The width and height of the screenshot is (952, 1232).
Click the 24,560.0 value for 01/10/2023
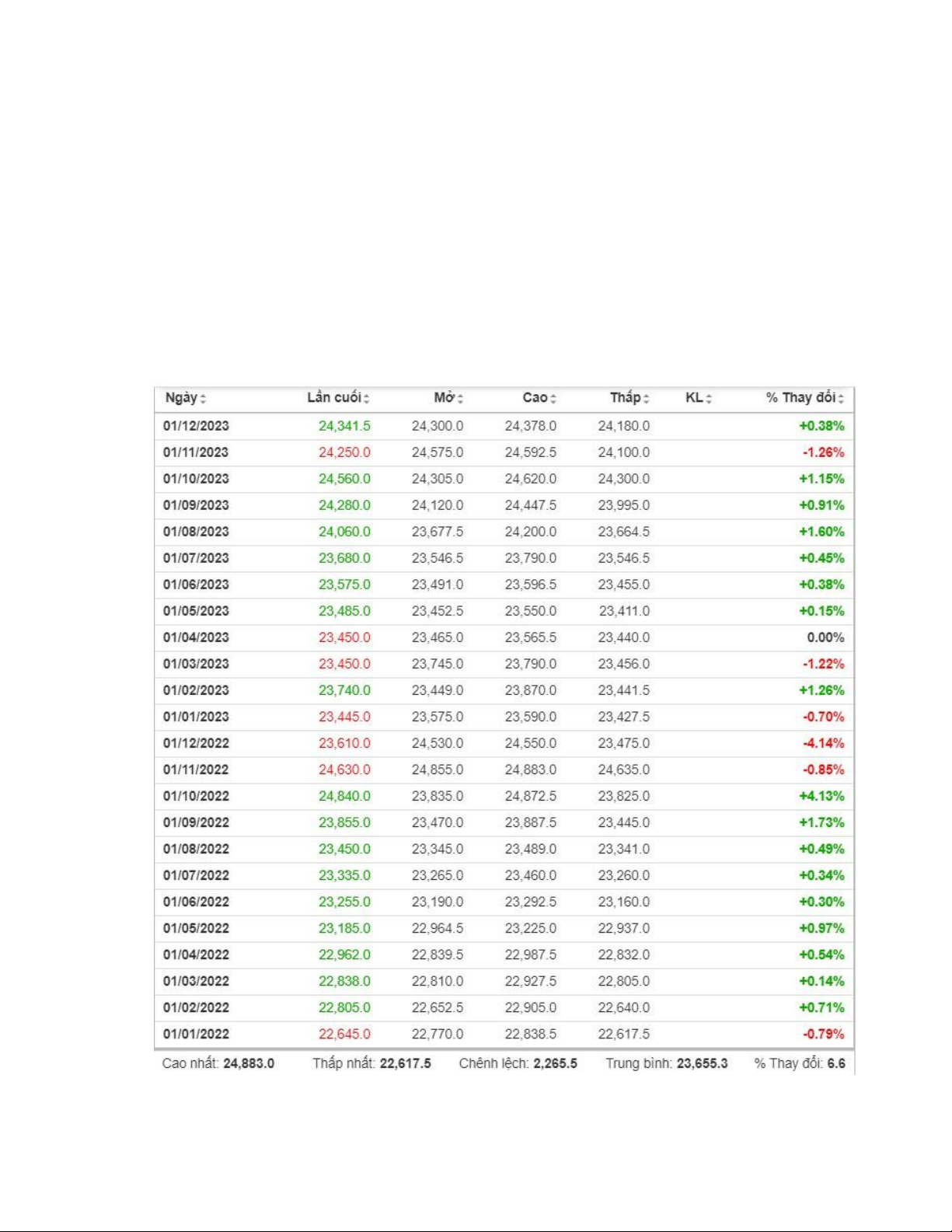coord(344,479)
